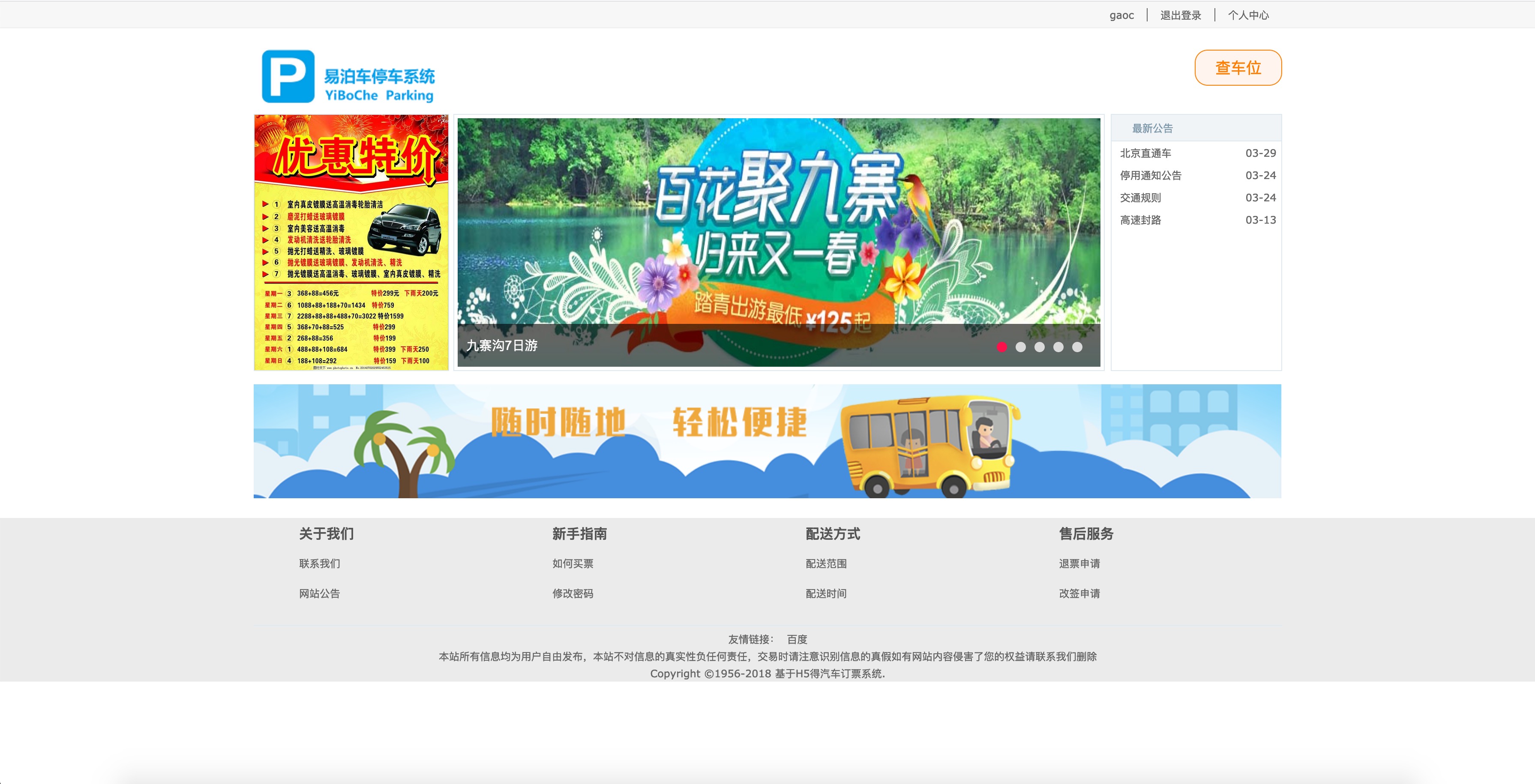
Task: Open 配送时间 footer link
Action: [826, 593]
